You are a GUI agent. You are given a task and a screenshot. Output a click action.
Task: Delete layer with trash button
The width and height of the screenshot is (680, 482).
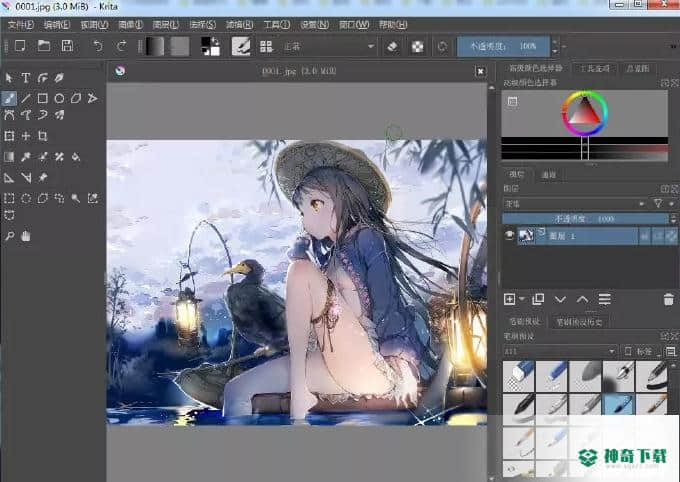669,299
